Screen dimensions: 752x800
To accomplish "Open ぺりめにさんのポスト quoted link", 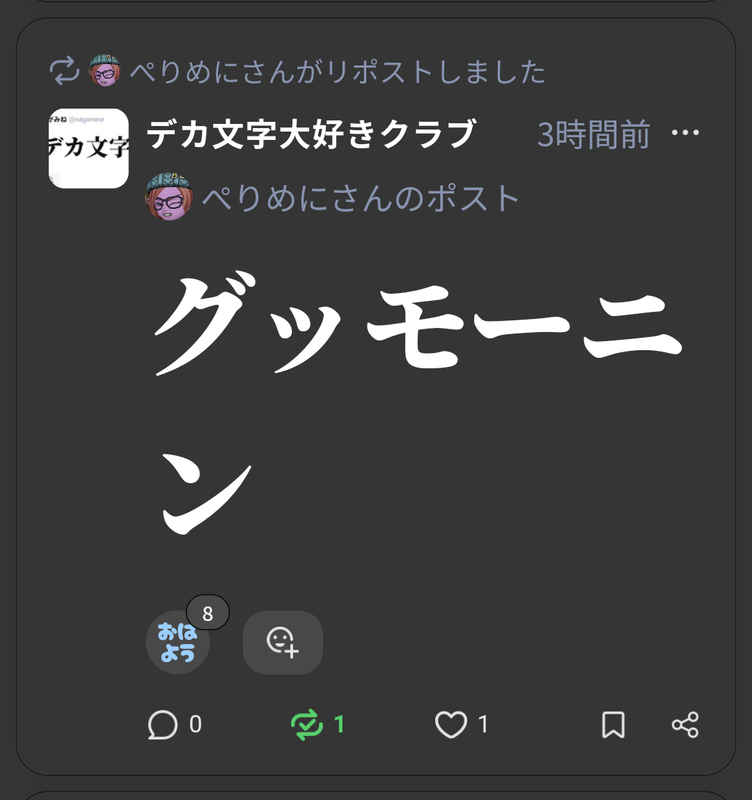I will click(x=360, y=198).
